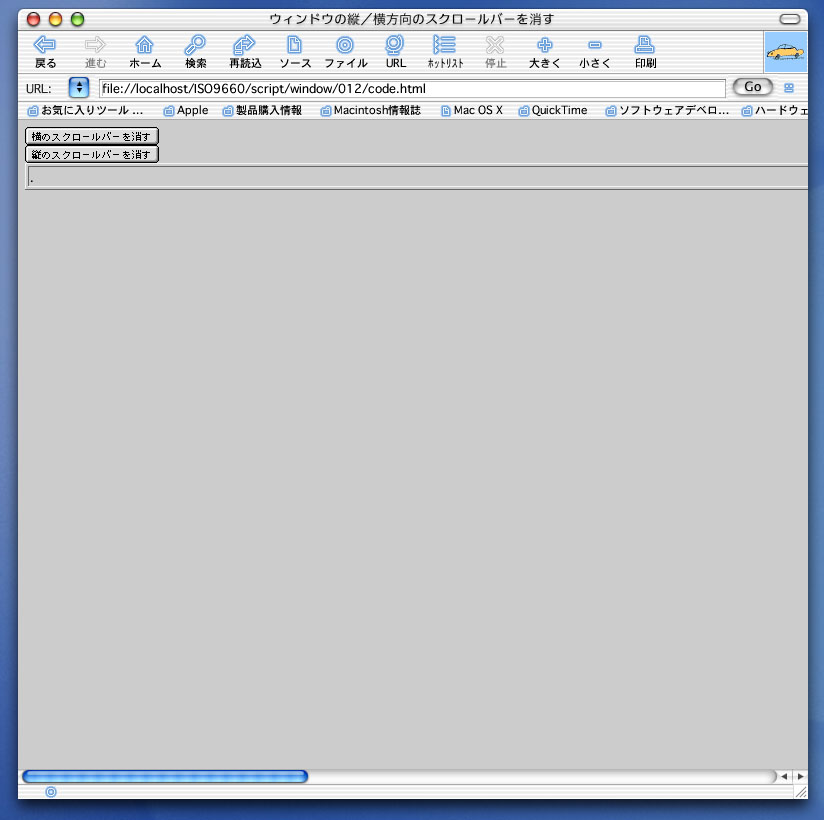Click the status bar circular icon

pyautogui.click(x=51, y=792)
